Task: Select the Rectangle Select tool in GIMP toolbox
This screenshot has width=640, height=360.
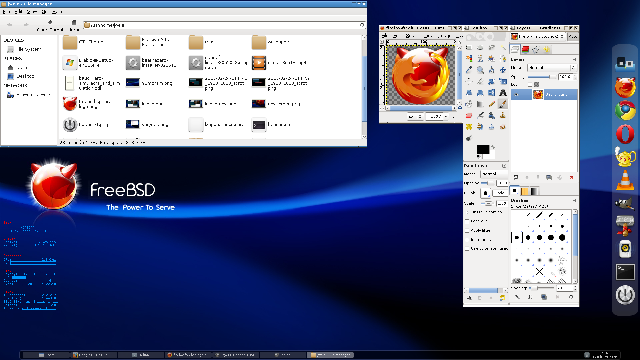Action: (469, 48)
